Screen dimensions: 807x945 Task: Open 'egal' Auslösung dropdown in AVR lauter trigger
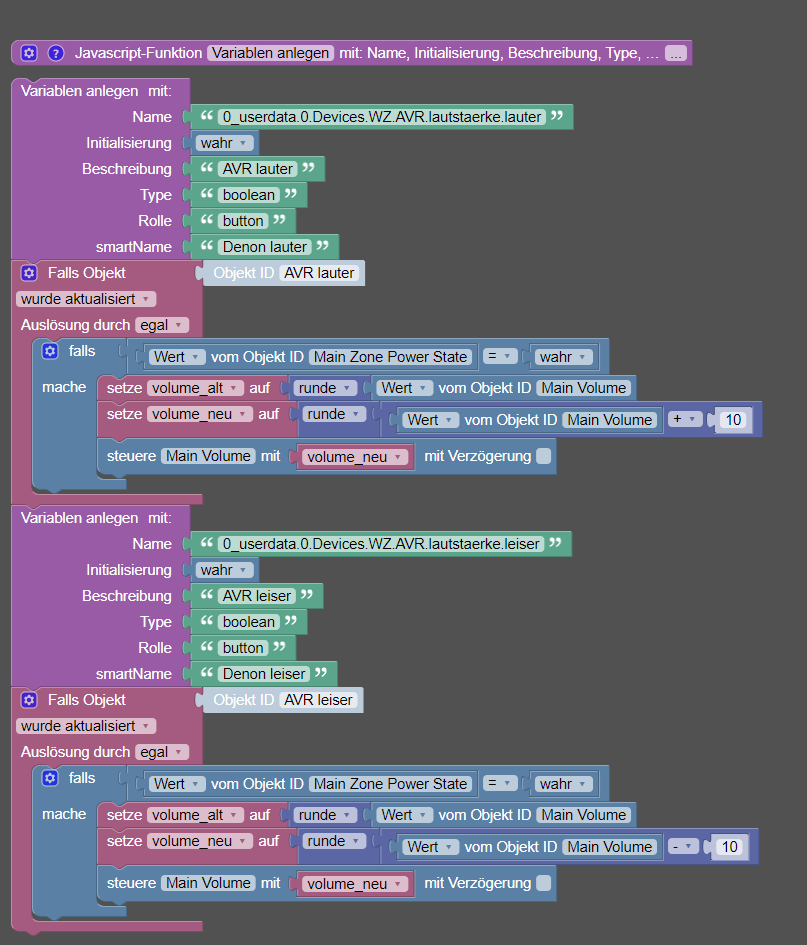(x=162, y=325)
